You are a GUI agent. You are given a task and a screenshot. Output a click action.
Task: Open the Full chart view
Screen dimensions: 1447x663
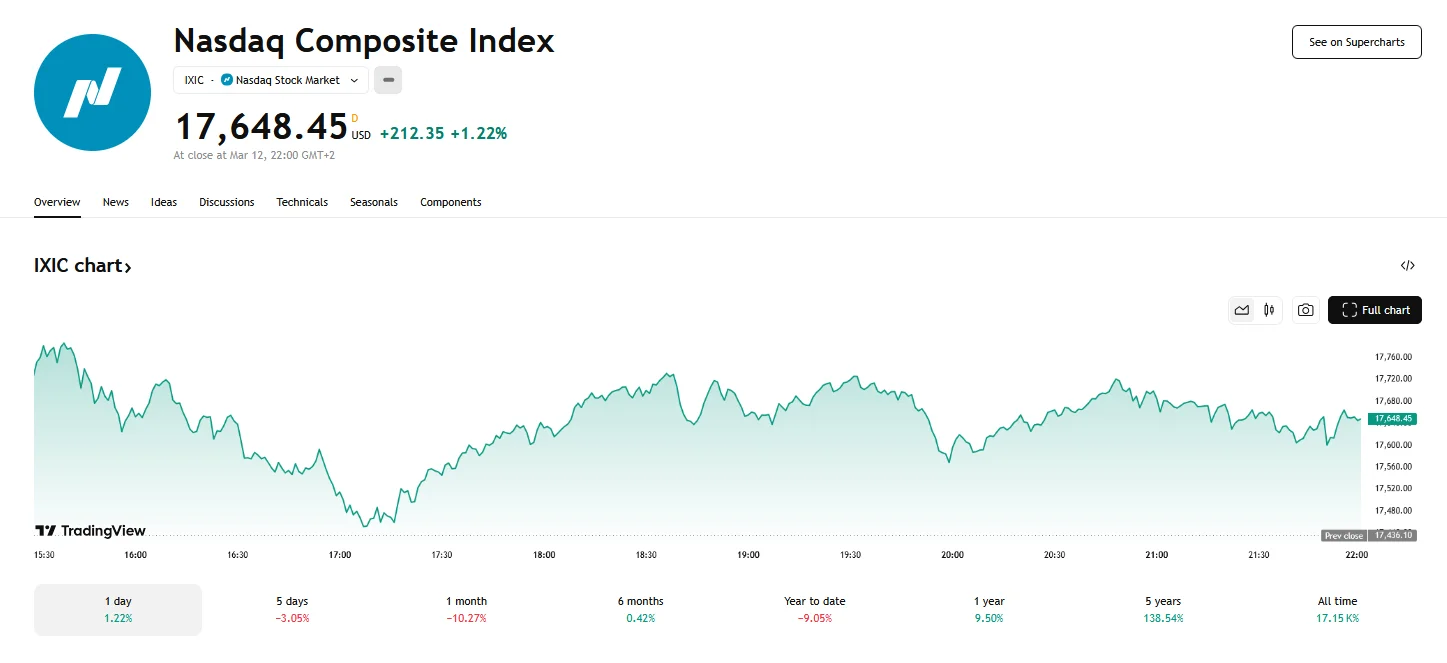pyautogui.click(x=1375, y=310)
